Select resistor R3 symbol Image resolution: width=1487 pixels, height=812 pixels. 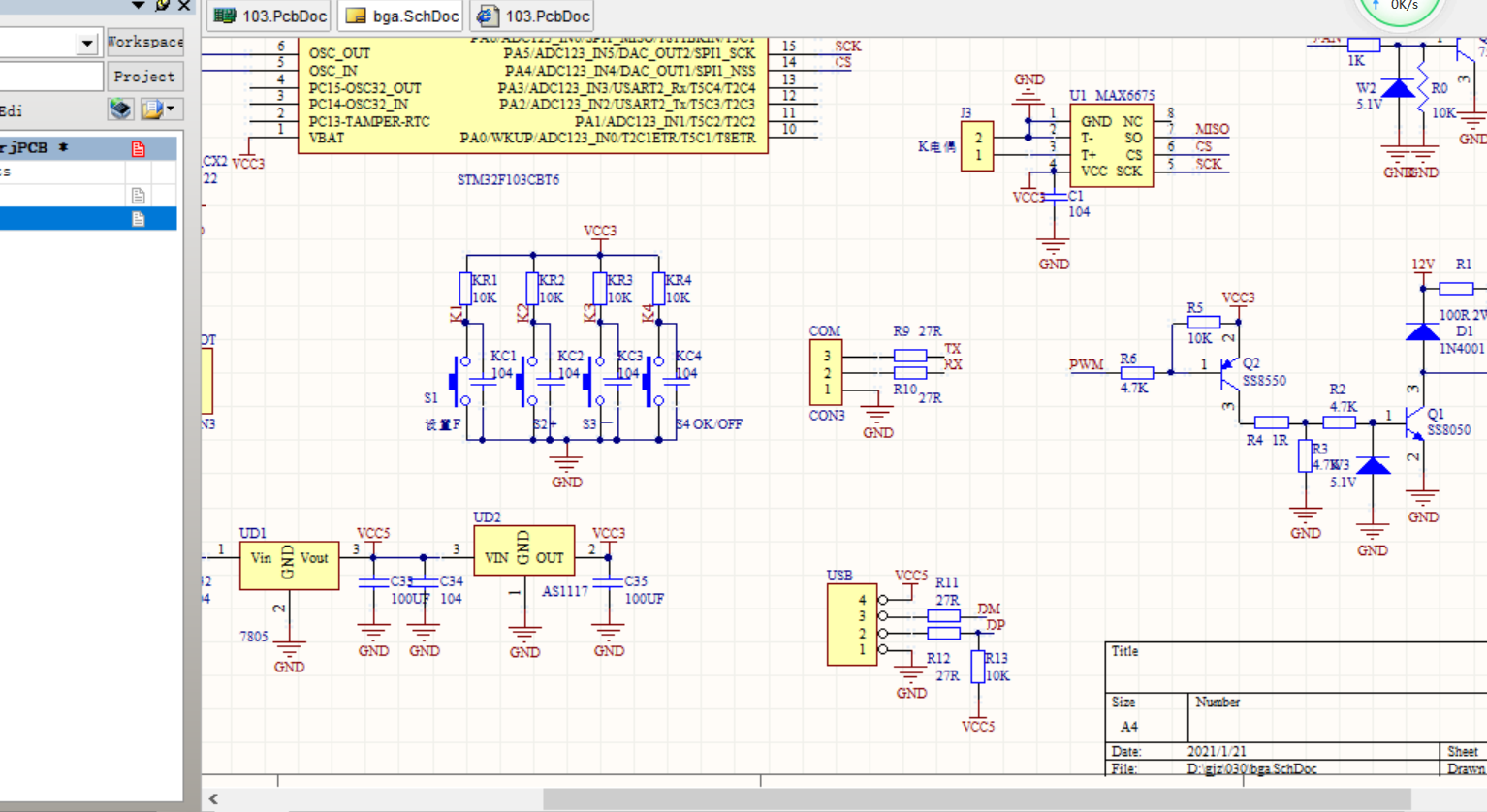point(1305,456)
